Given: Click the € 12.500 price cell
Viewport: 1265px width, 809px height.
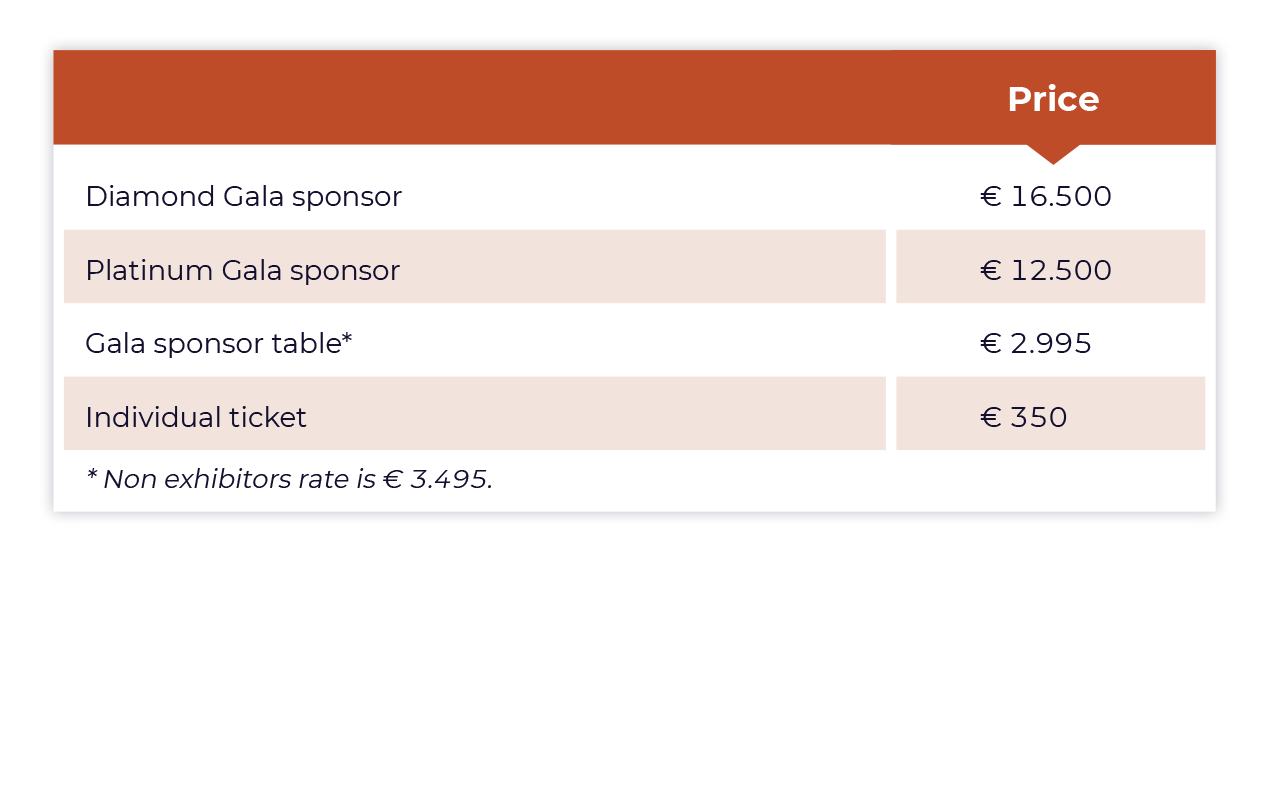Looking at the screenshot, I should point(1046,270).
